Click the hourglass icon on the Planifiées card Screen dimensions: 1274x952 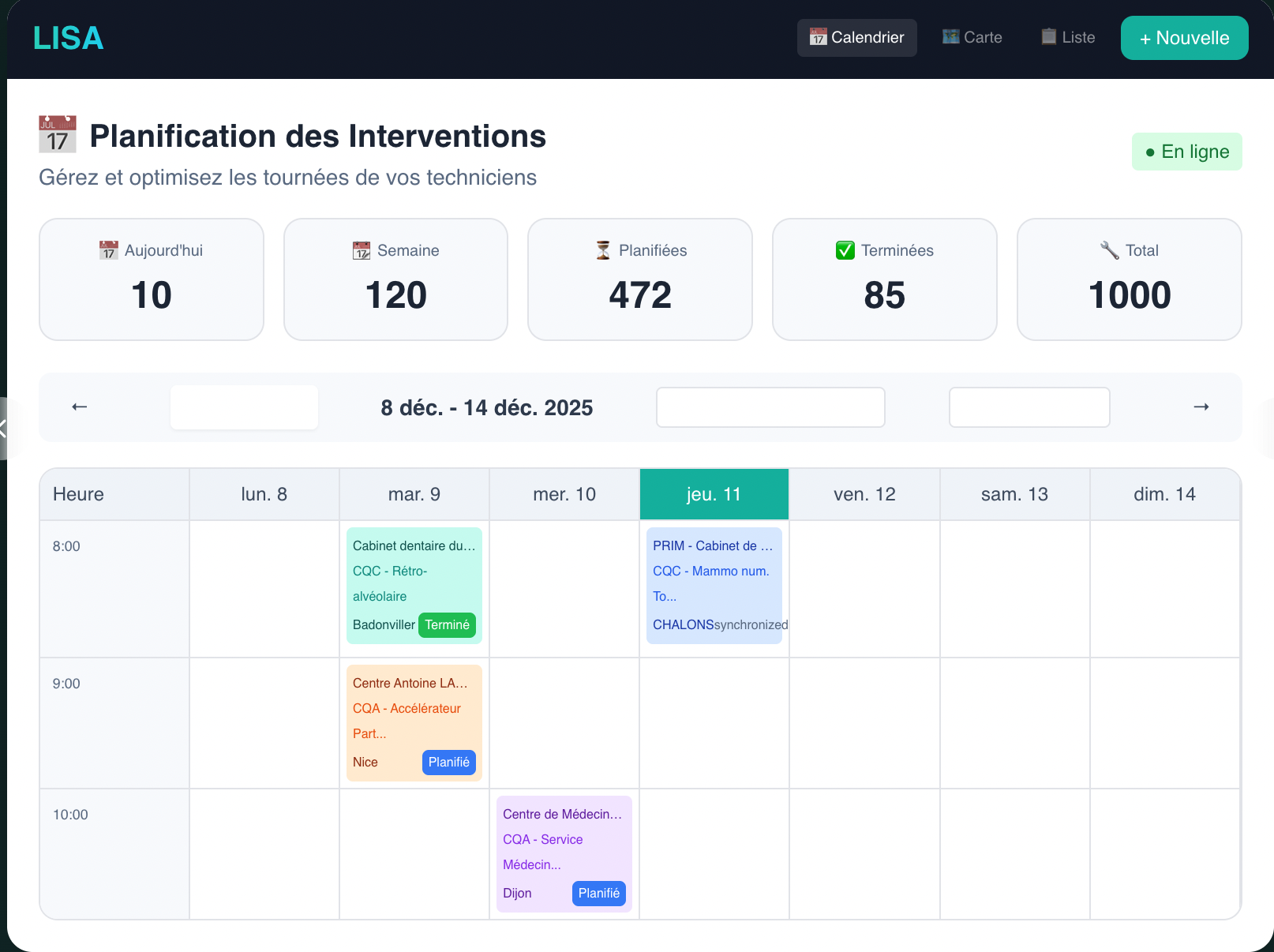tap(601, 250)
